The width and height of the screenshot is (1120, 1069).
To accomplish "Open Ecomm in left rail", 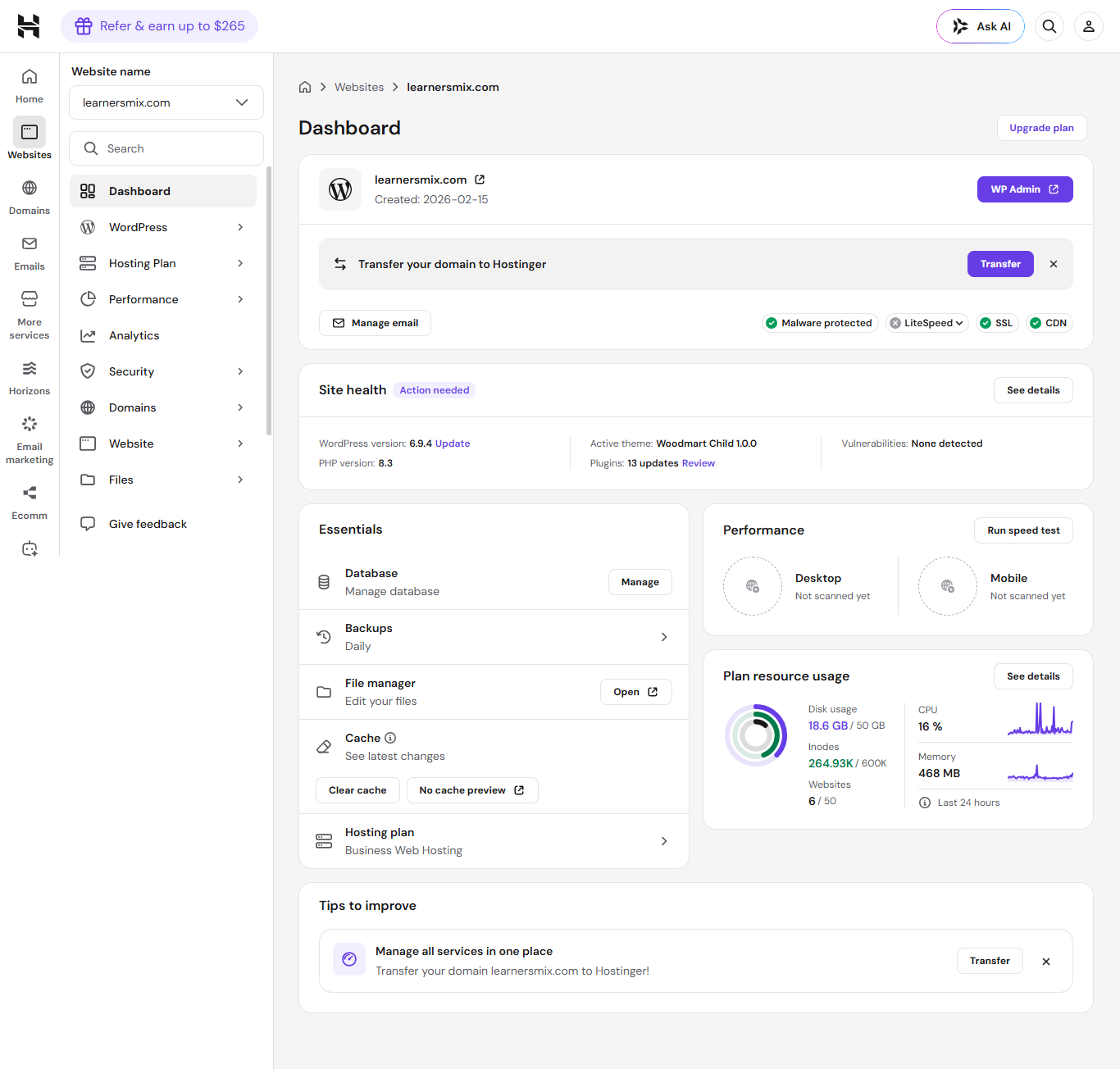I will pos(30,503).
